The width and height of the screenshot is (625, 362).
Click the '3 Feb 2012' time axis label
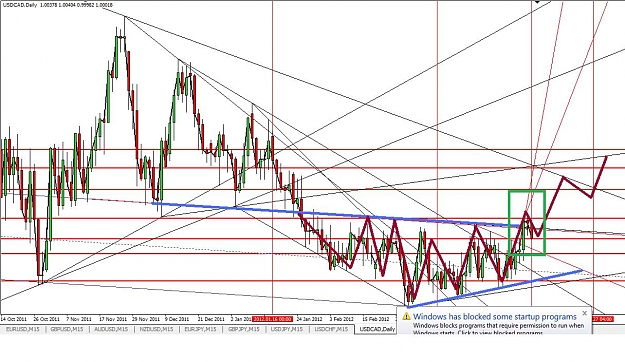tap(342, 319)
